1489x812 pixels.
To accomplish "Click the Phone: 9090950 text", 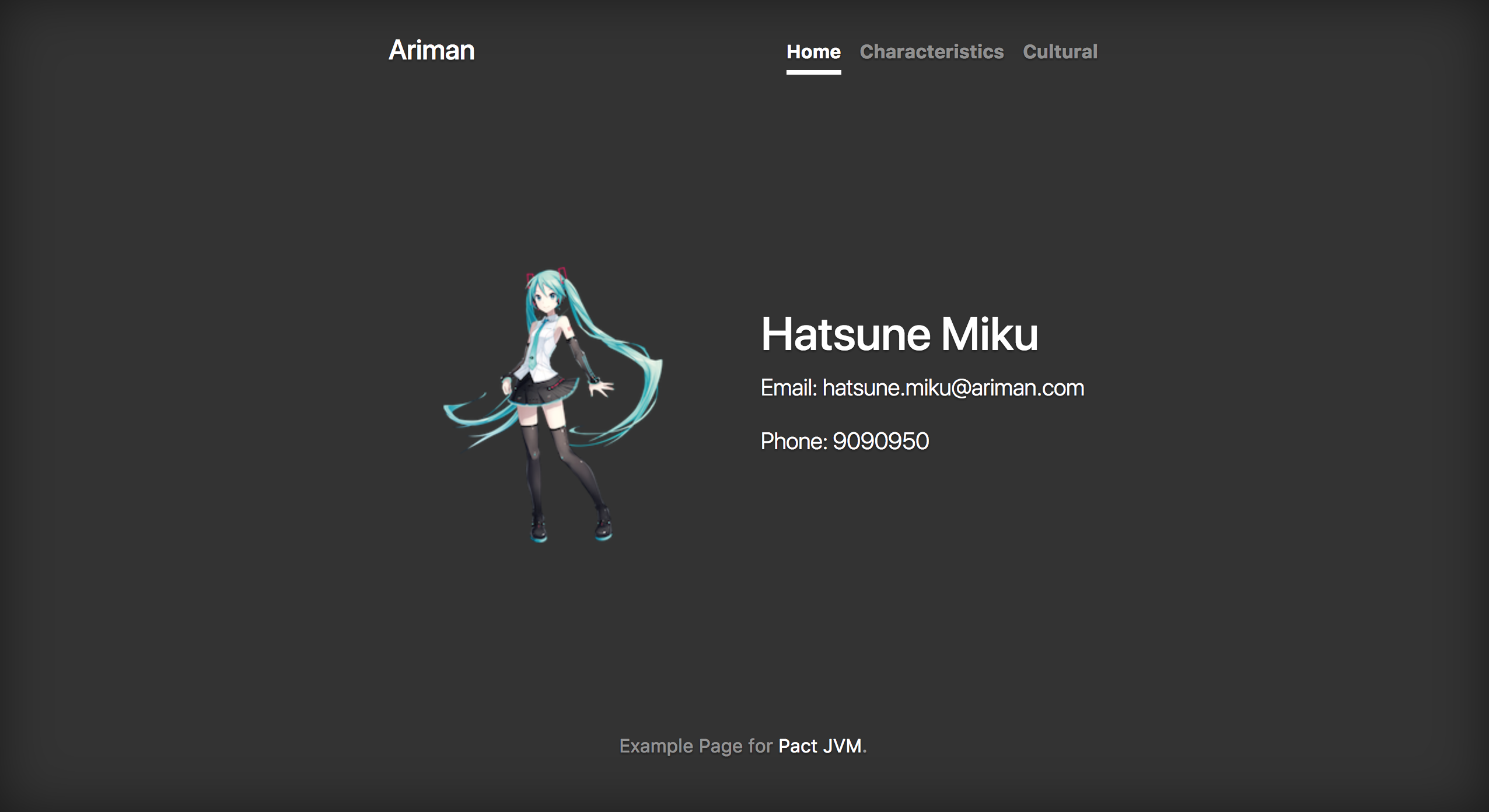I will point(845,442).
